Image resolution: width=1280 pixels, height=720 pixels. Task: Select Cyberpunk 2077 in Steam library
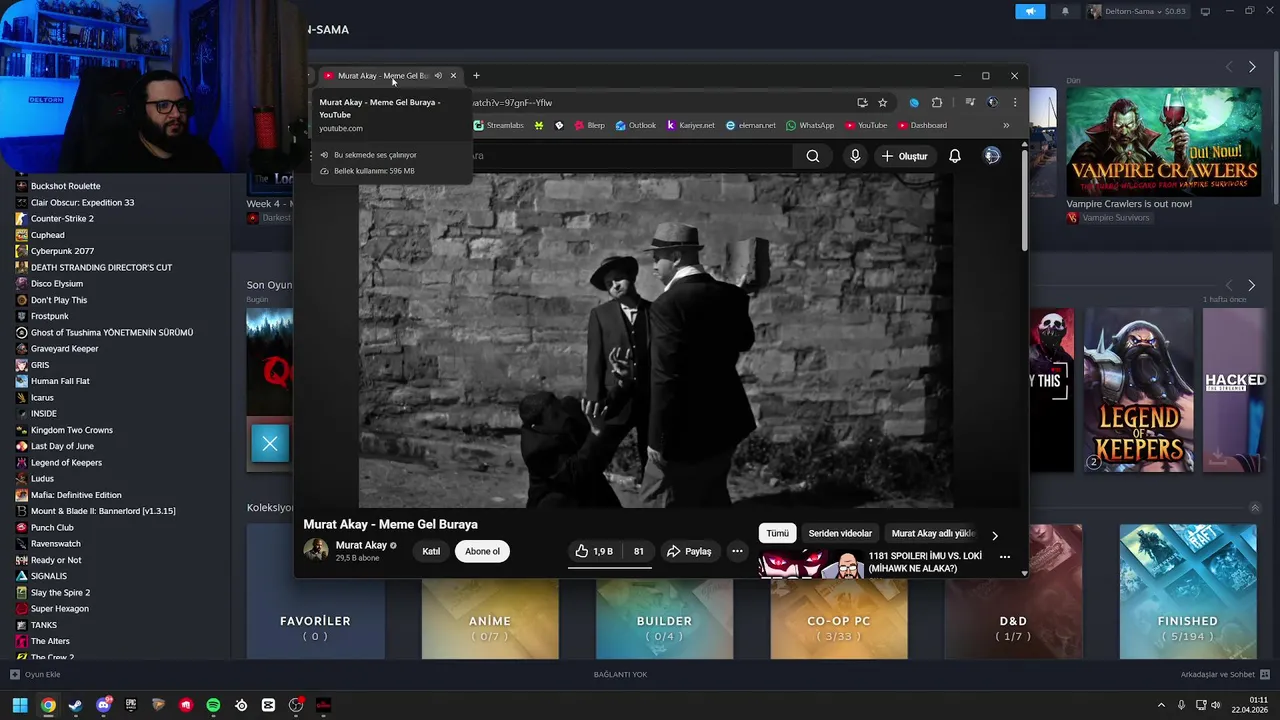point(62,251)
